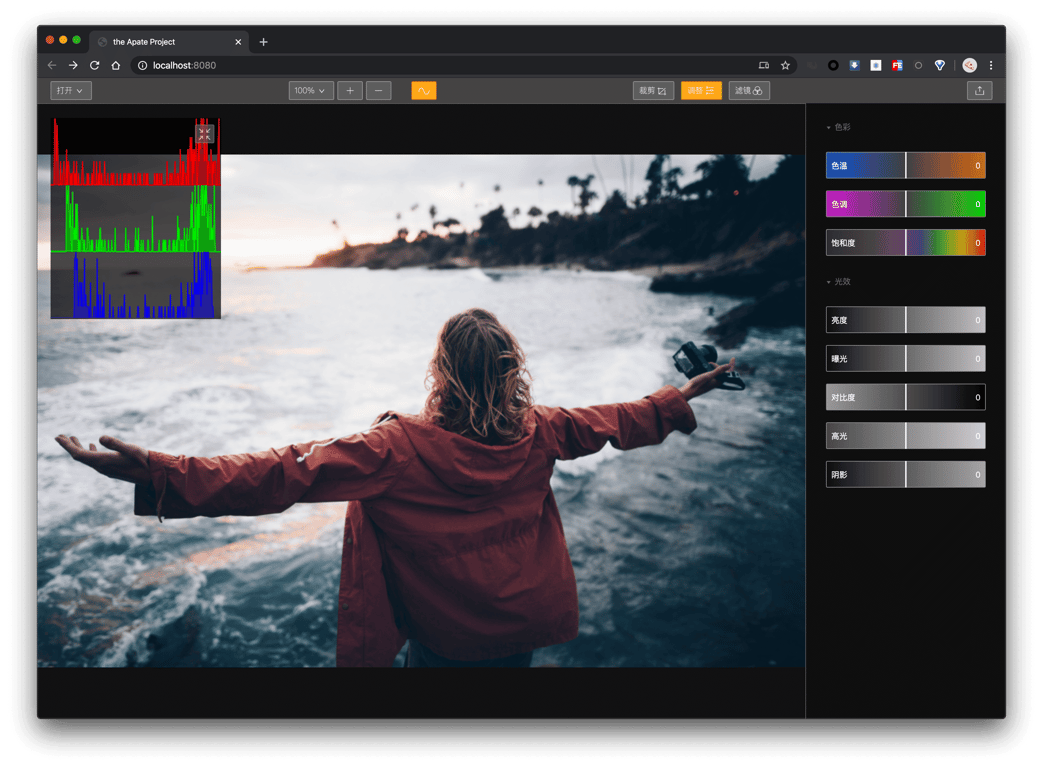Image resolution: width=1043 pixels, height=768 pixels.
Task: Open the 打开 dropdown menu
Action: point(71,91)
